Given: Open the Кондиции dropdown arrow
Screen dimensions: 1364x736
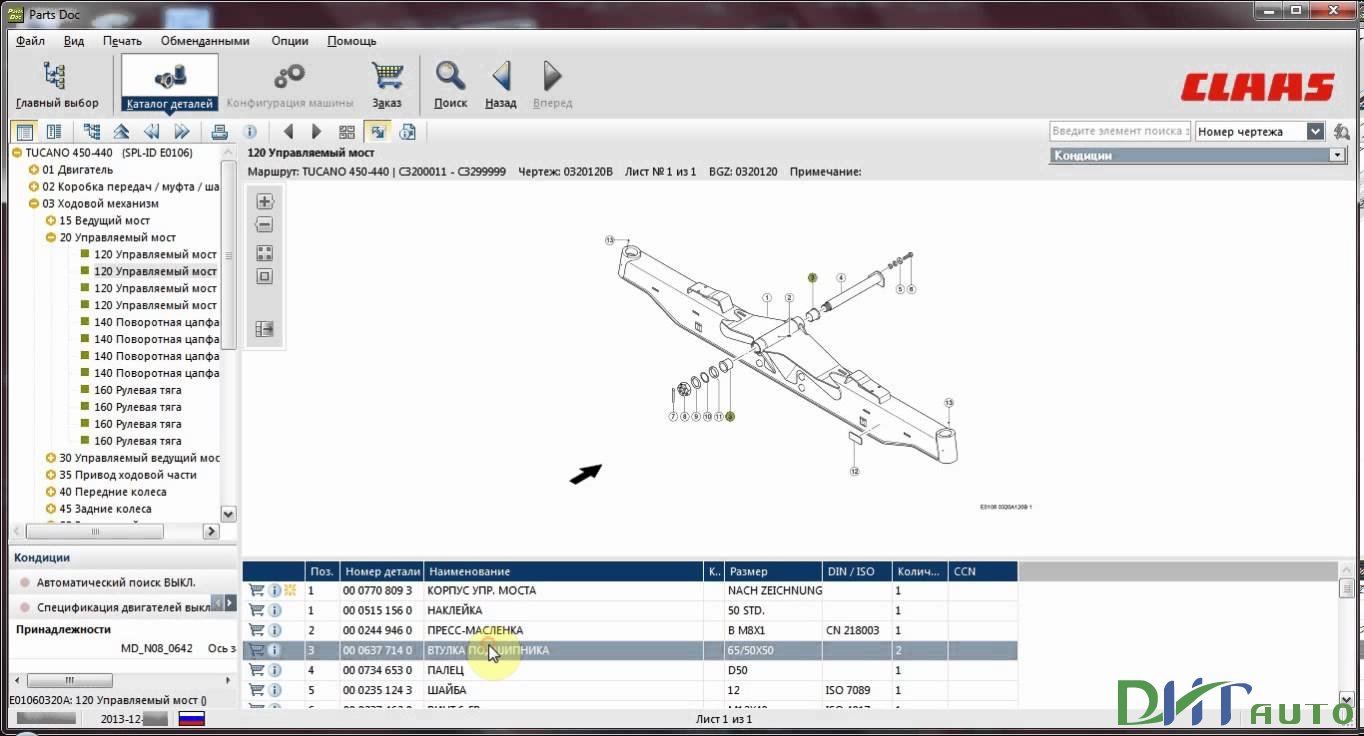Looking at the screenshot, I should [x=1337, y=155].
